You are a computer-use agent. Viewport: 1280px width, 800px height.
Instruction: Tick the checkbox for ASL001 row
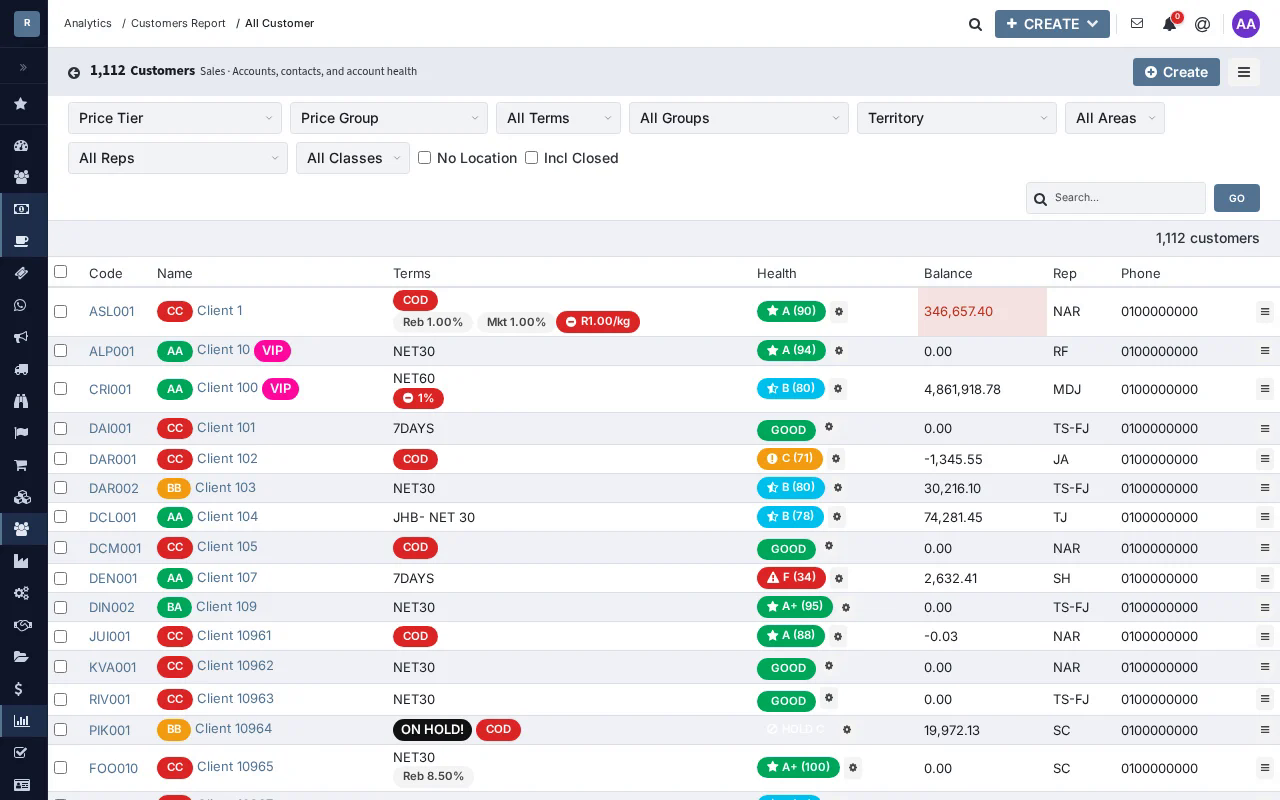pyautogui.click(x=60, y=312)
